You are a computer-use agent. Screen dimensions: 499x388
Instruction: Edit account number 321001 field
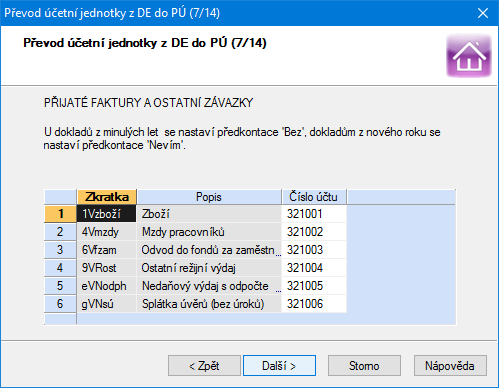click(314, 214)
